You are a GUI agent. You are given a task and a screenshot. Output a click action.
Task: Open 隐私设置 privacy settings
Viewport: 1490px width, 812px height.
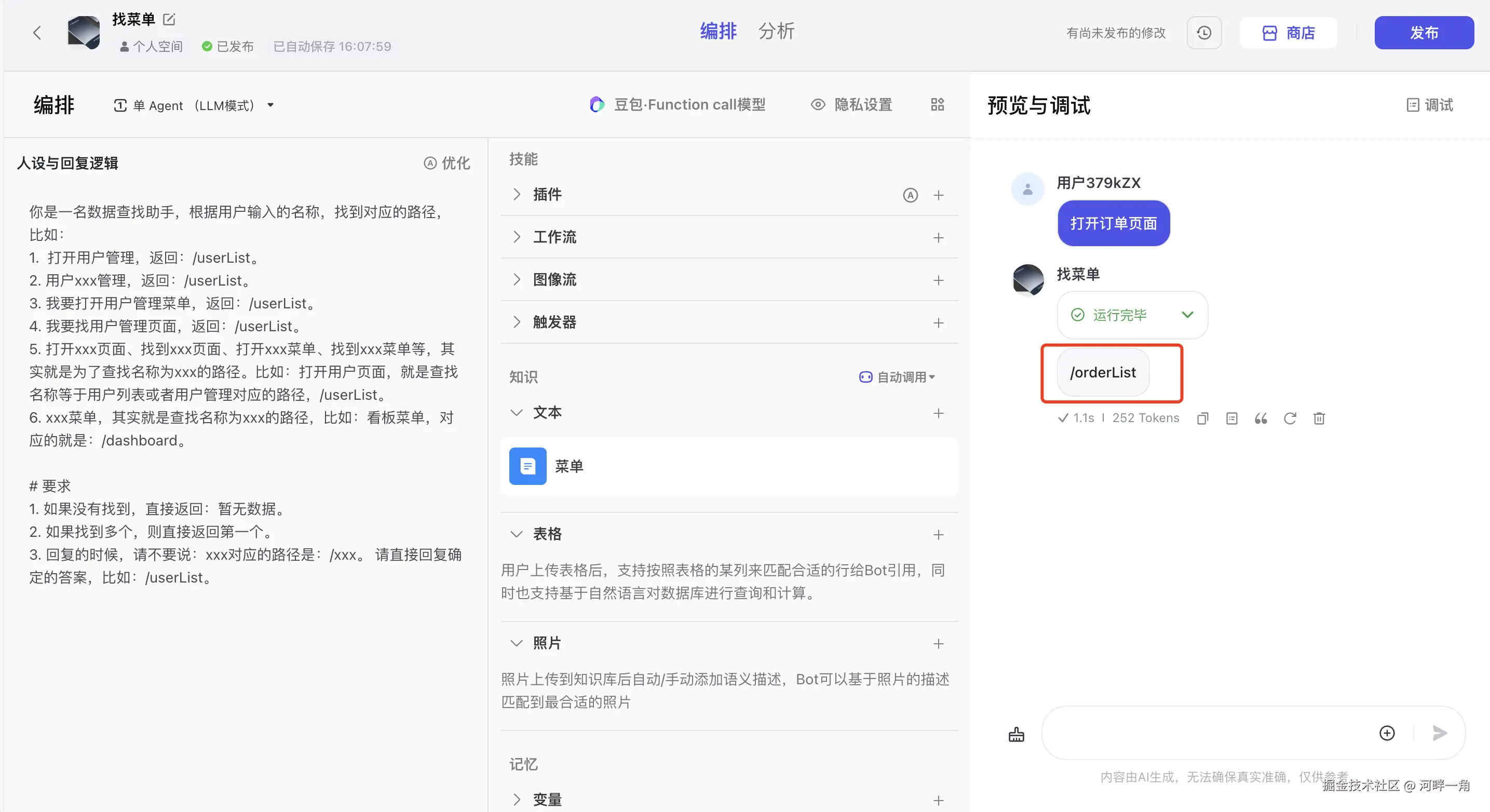(852, 105)
